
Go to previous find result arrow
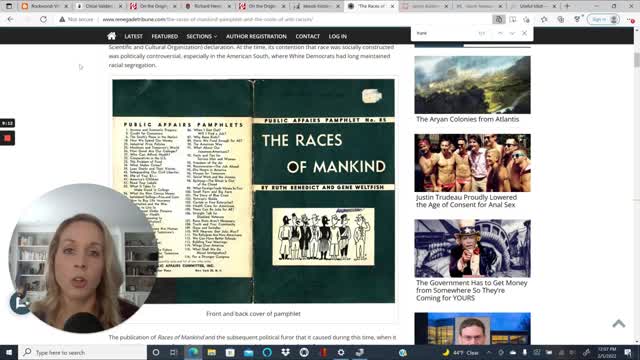coord(500,33)
